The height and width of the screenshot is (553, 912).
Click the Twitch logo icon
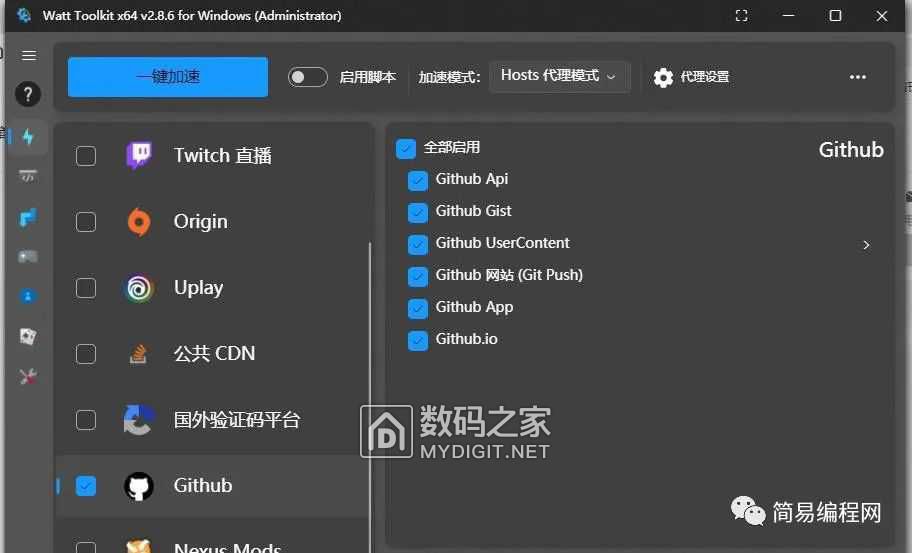[x=139, y=155]
